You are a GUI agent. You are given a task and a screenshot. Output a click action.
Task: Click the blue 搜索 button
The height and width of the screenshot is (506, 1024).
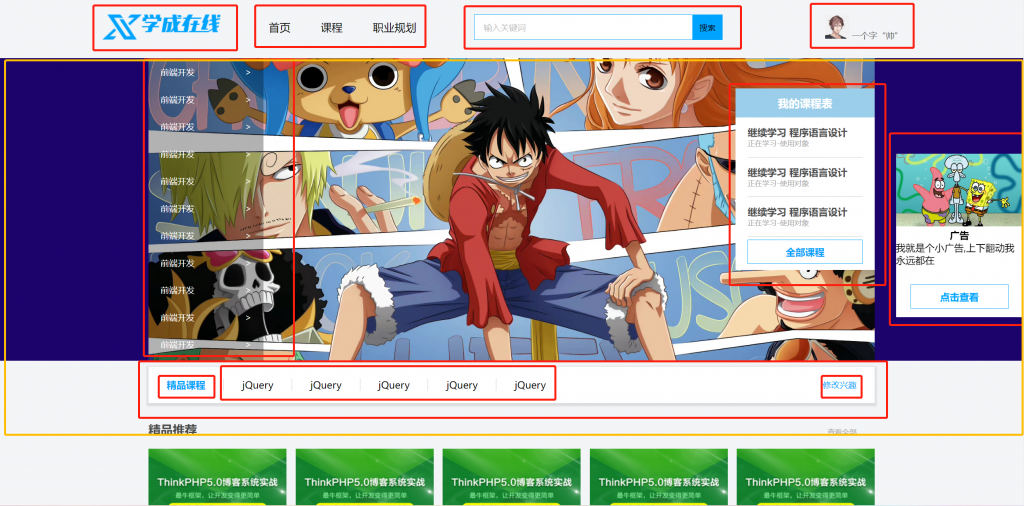pyautogui.click(x=707, y=27)
